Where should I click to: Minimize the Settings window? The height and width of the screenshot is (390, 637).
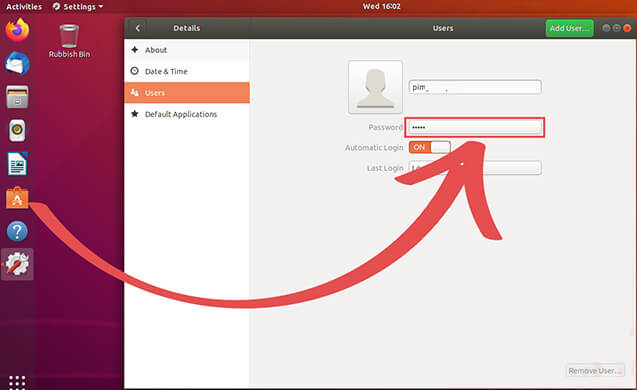tap(606, 28)
